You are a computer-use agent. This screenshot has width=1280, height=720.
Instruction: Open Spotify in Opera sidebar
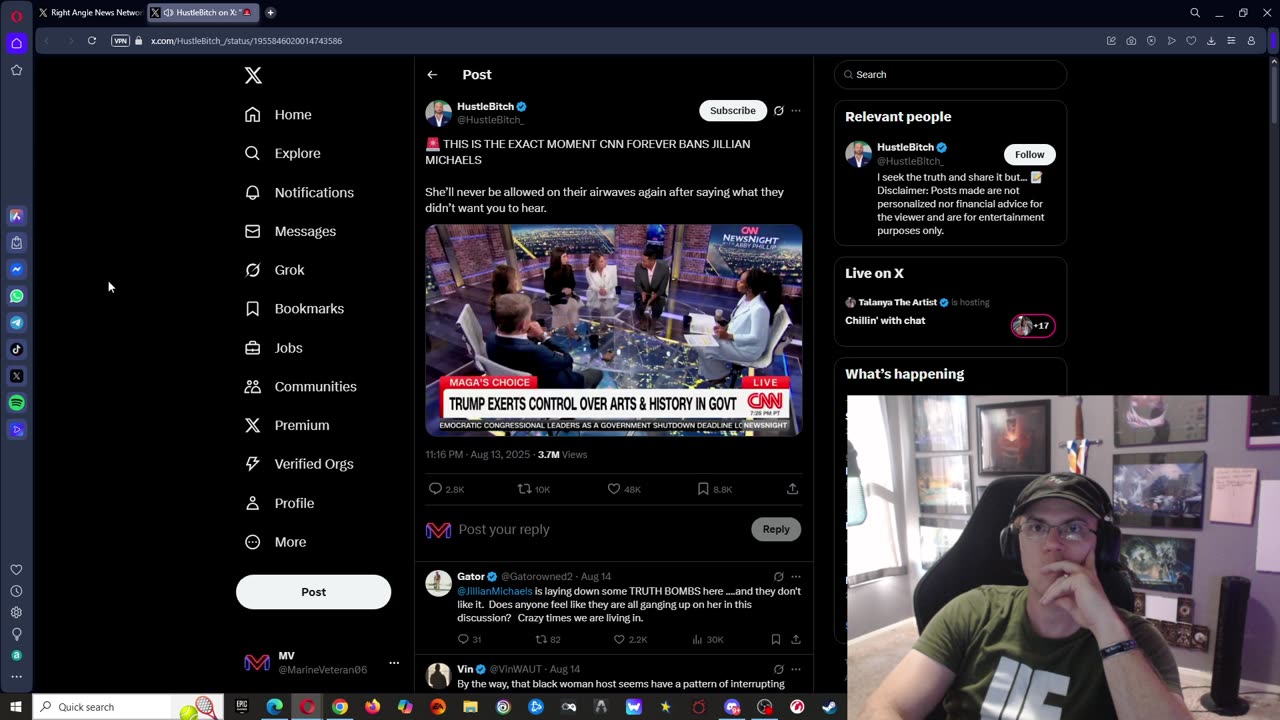click(16, 403)
